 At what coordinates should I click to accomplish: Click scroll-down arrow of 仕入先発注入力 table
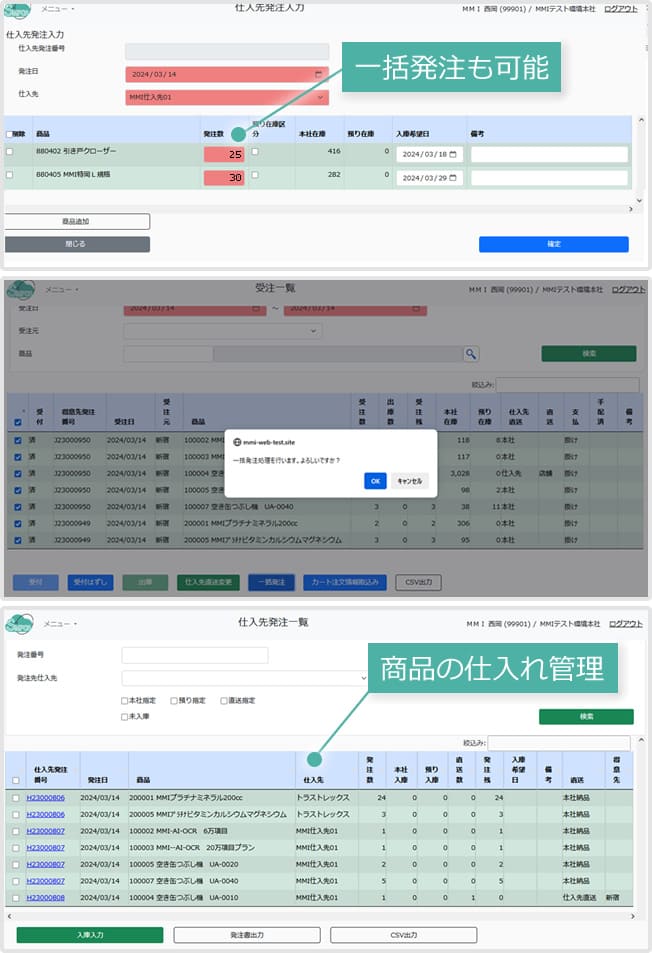tap(639, 200)
